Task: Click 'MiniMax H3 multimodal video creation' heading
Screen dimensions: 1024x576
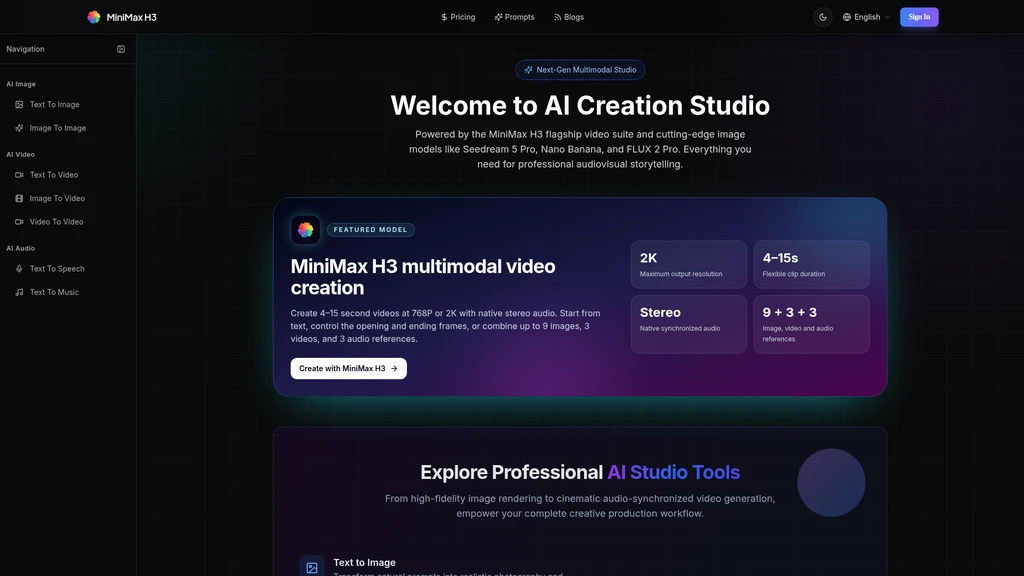Action: [x=423, y=277]
